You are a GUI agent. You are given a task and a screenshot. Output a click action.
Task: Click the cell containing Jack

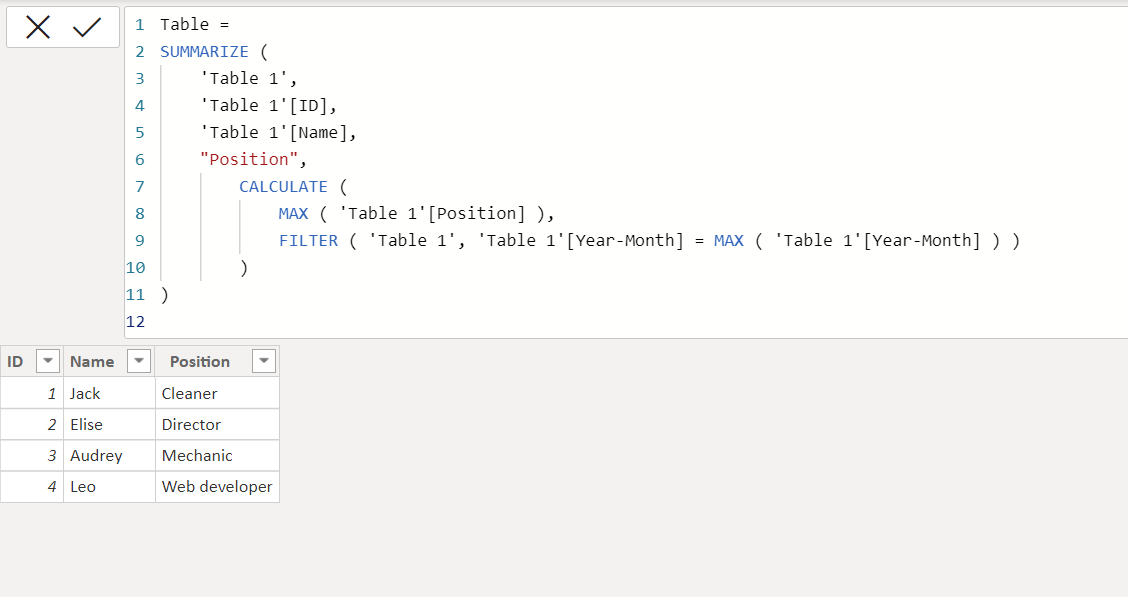tap(109, 393)
